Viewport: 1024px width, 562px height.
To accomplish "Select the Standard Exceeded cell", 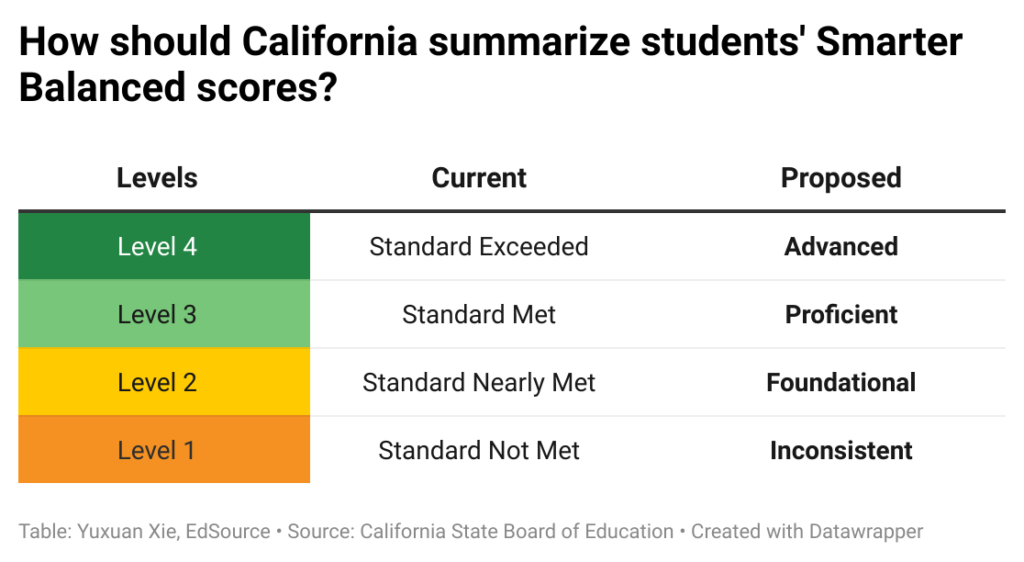I will [479, 246].
